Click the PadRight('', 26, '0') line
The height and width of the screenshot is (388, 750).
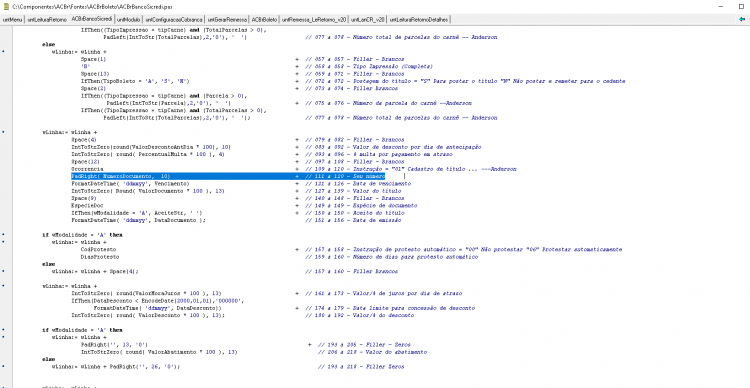[116, 366]
